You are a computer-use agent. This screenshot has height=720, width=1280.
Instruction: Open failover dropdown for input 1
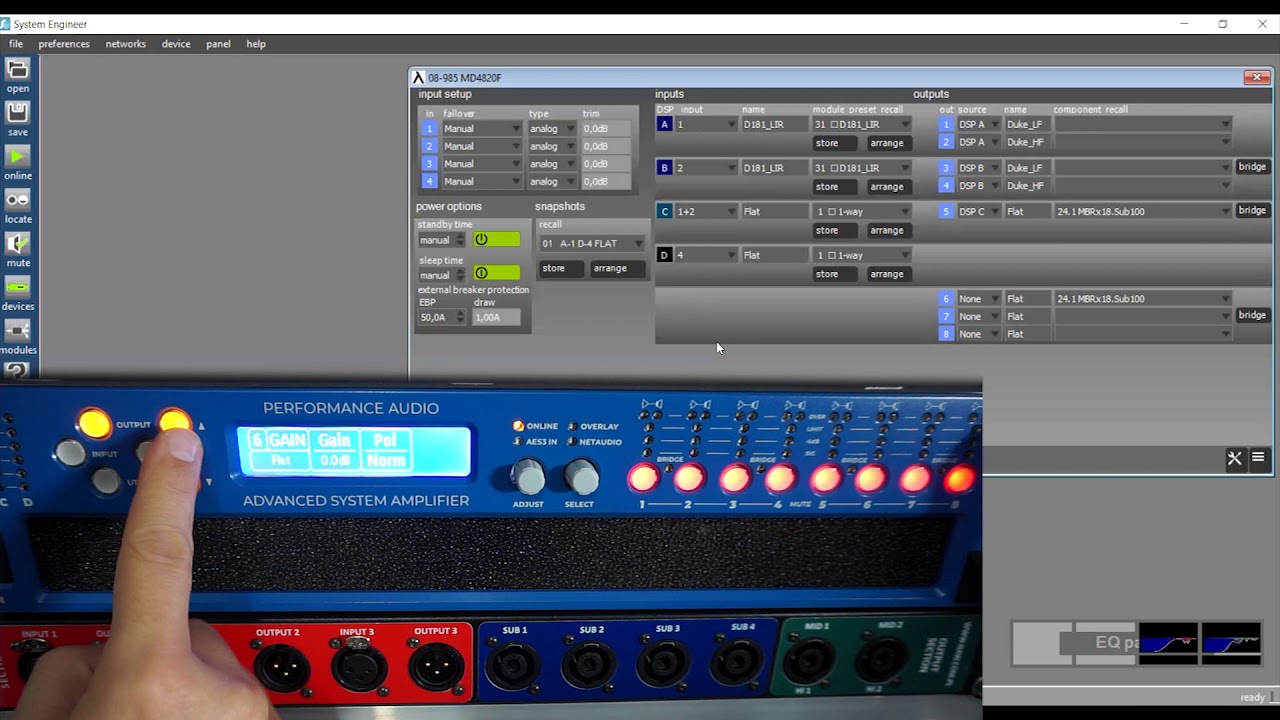point(482,129)
